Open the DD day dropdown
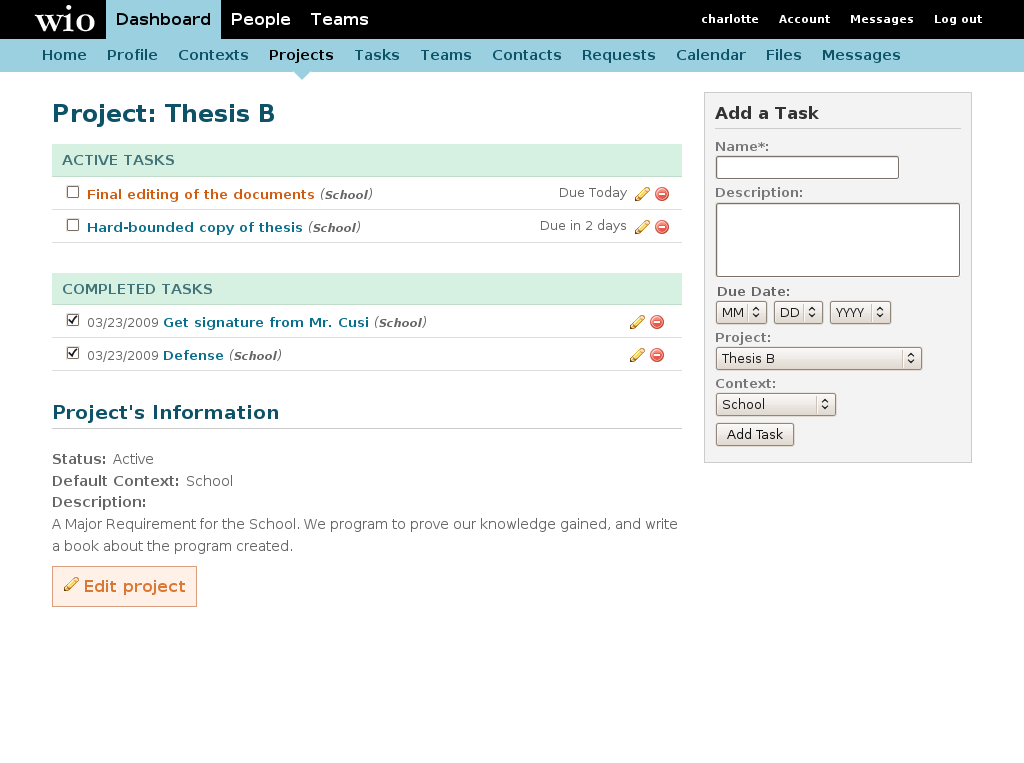The image size is (1024, 763). (798, 313)
